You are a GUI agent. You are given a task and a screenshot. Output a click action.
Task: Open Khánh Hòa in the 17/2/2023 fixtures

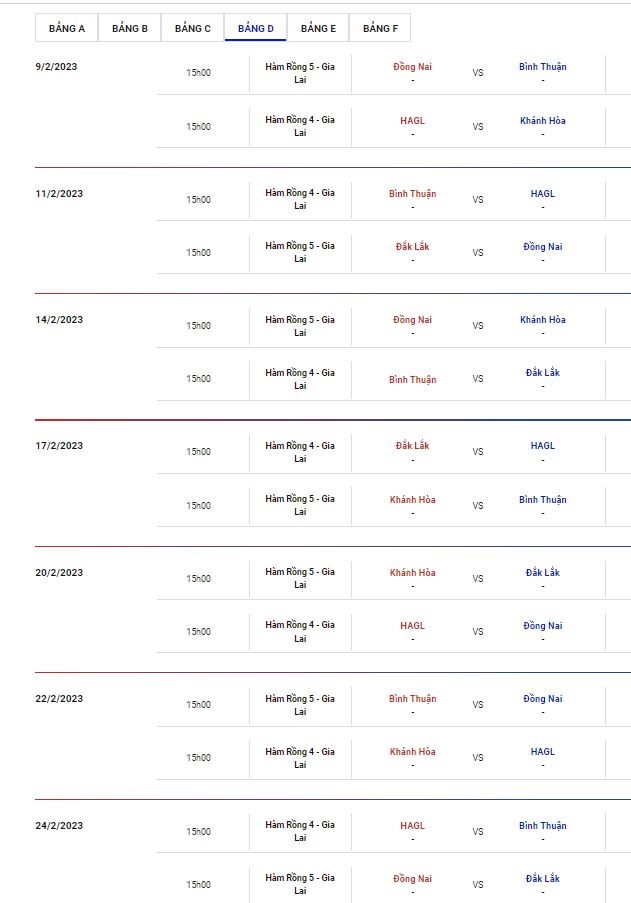coord(412,500)
